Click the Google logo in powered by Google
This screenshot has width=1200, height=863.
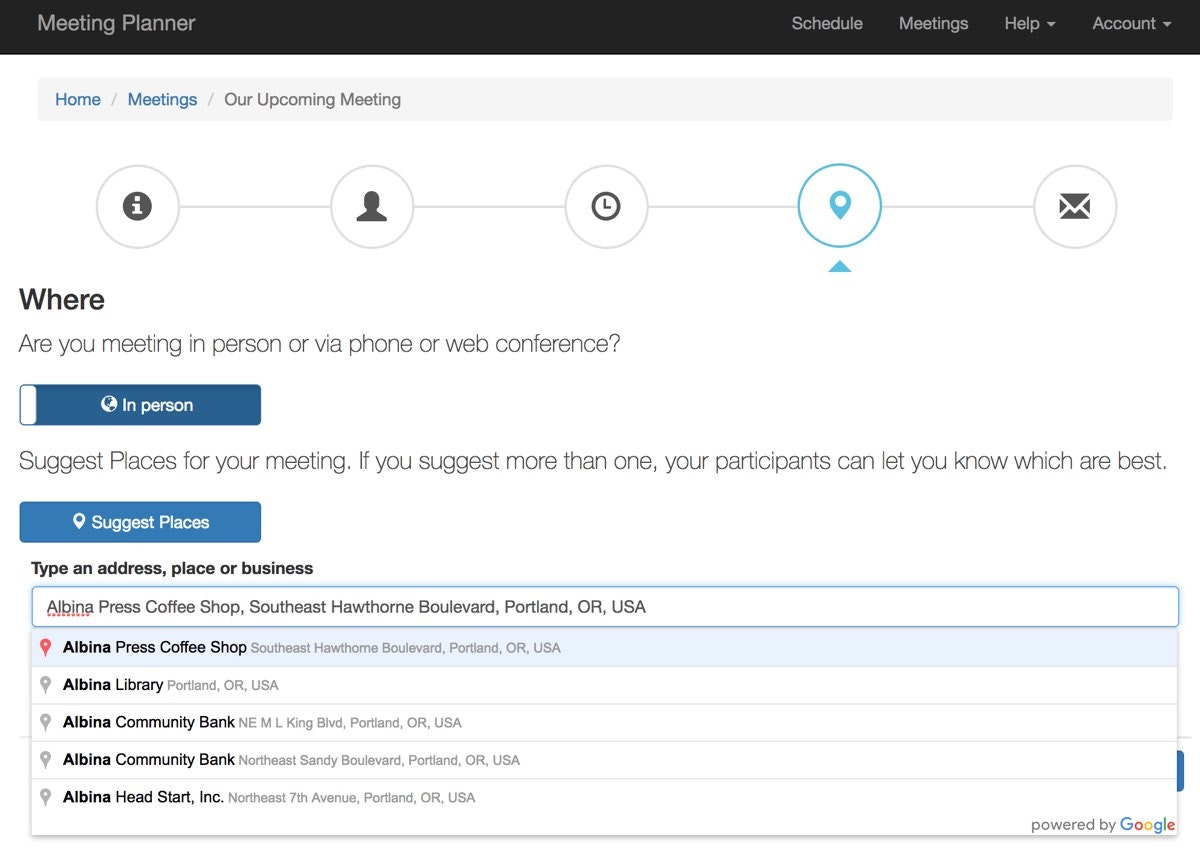[x=1148, y=824]
